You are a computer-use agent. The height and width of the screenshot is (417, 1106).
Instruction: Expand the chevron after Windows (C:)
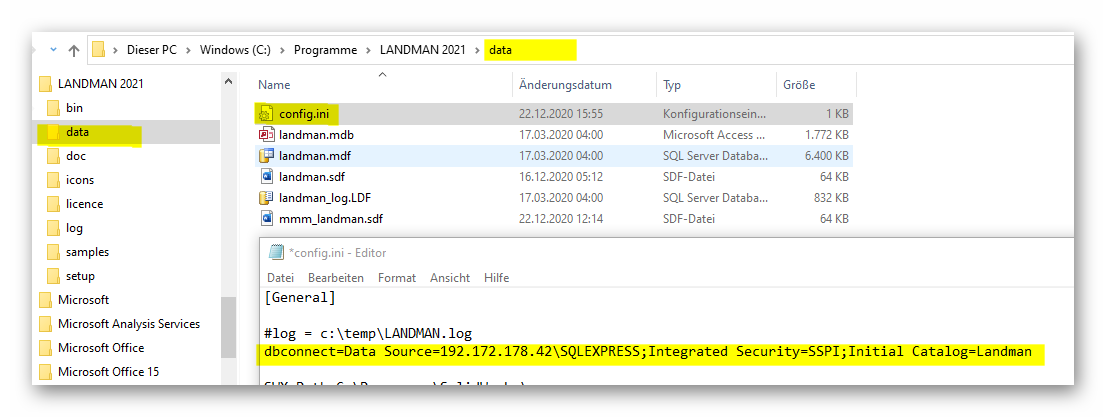point(282,50)
